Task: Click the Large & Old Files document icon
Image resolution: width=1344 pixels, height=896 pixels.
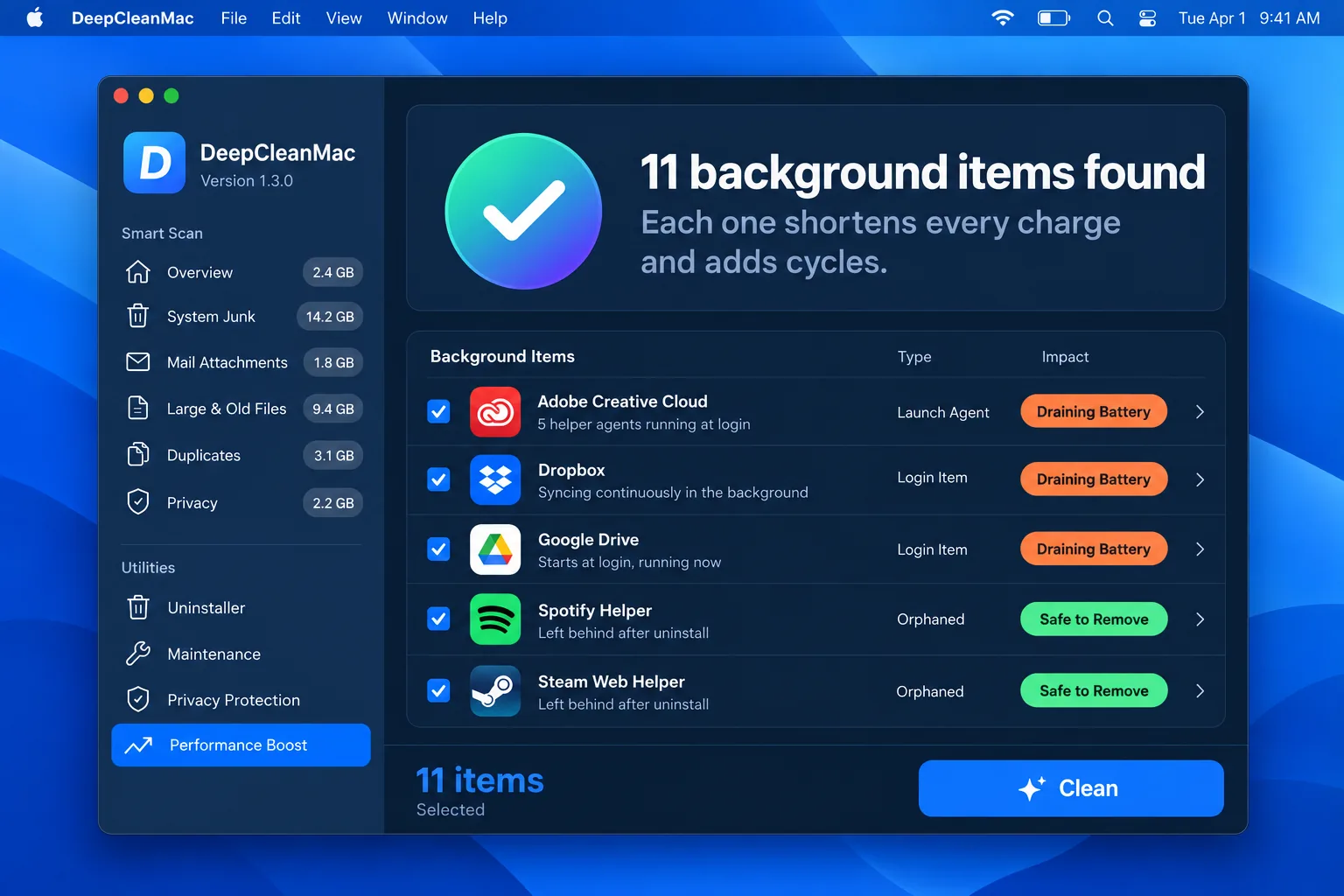Action: coord(138,408)
